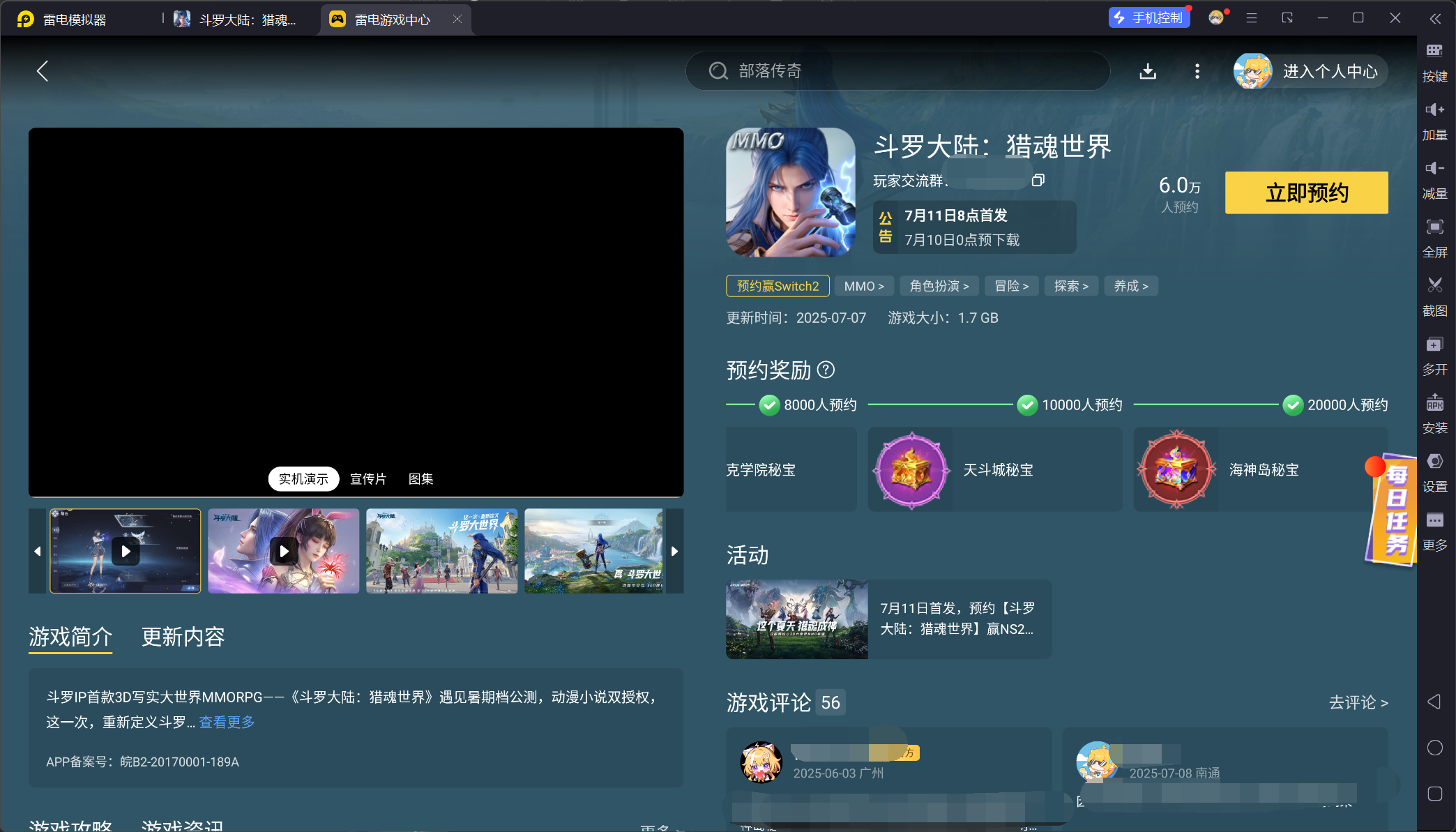1456x832 pixels.
Task: Click the search box showing 部落传奇
Action: tap(897, 71)
